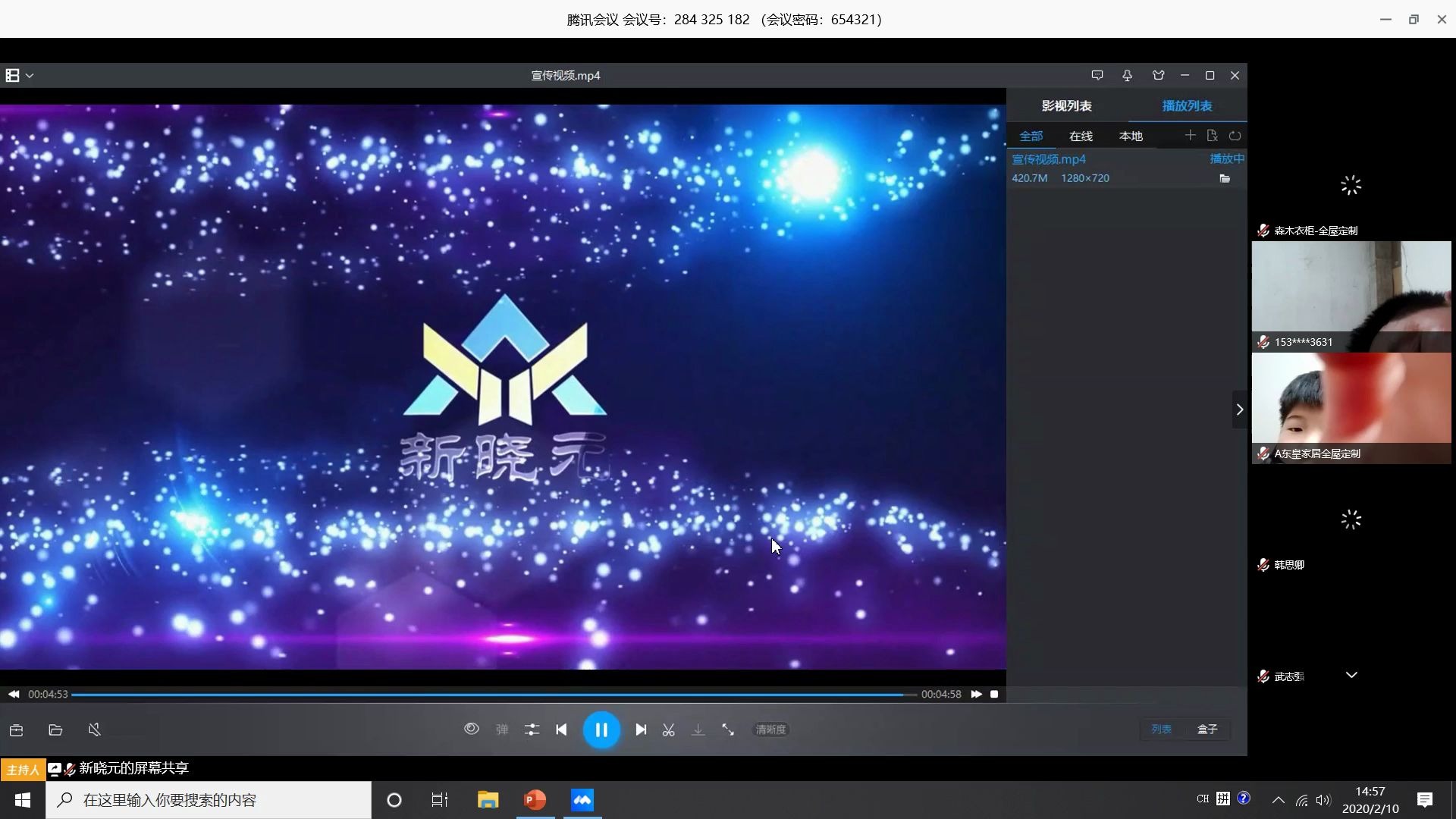Switch to the 播放列表 tab
The width and height of the screenshot is (1456, 819).
point(1187,105)
